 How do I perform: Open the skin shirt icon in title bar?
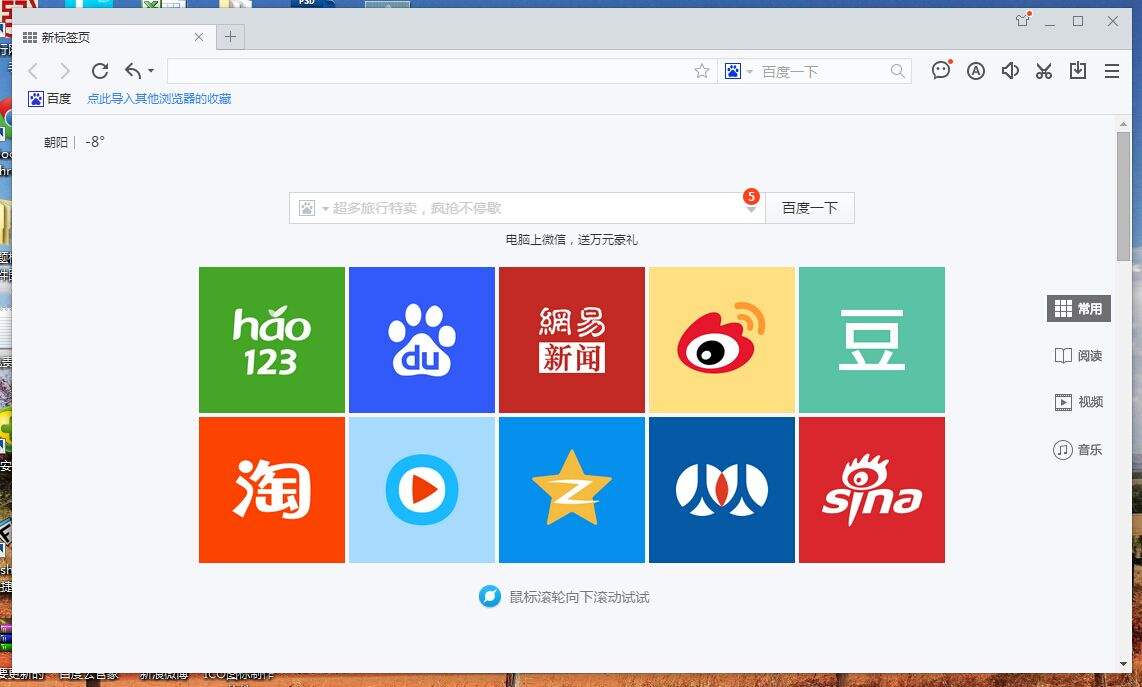click(1023, 20)
